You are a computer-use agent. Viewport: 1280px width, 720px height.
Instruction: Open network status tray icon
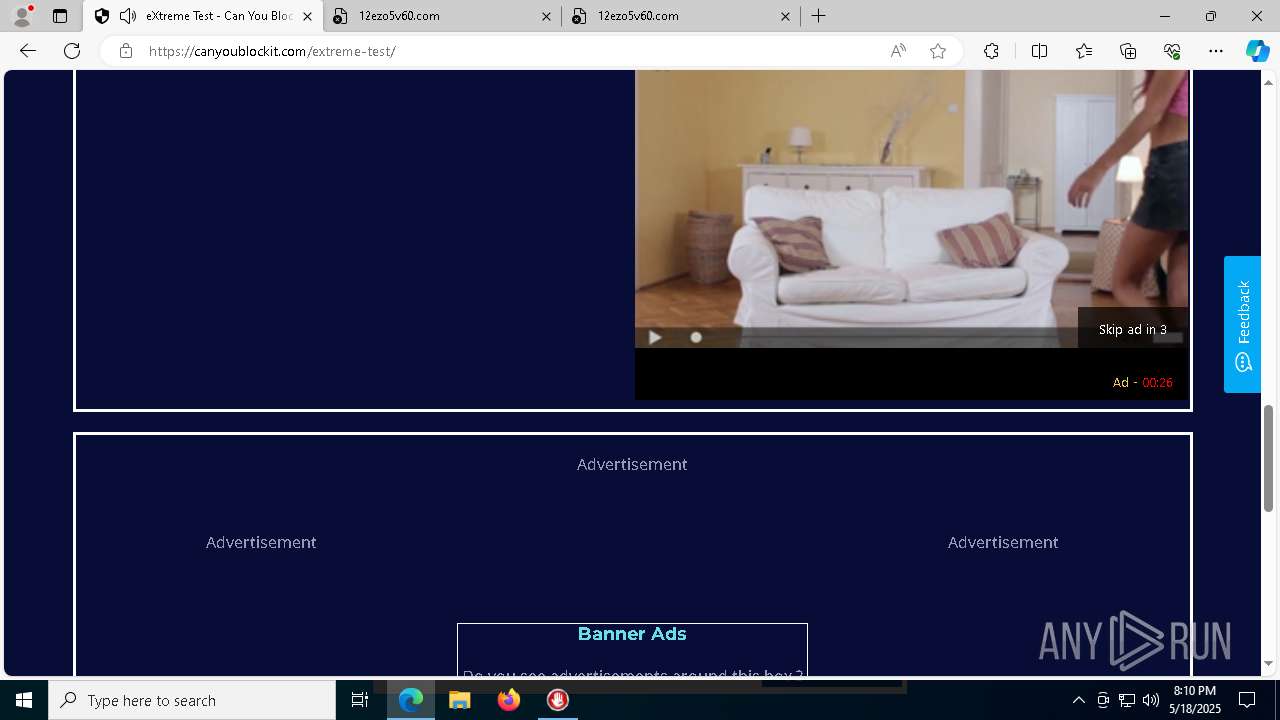(1127, 700)
